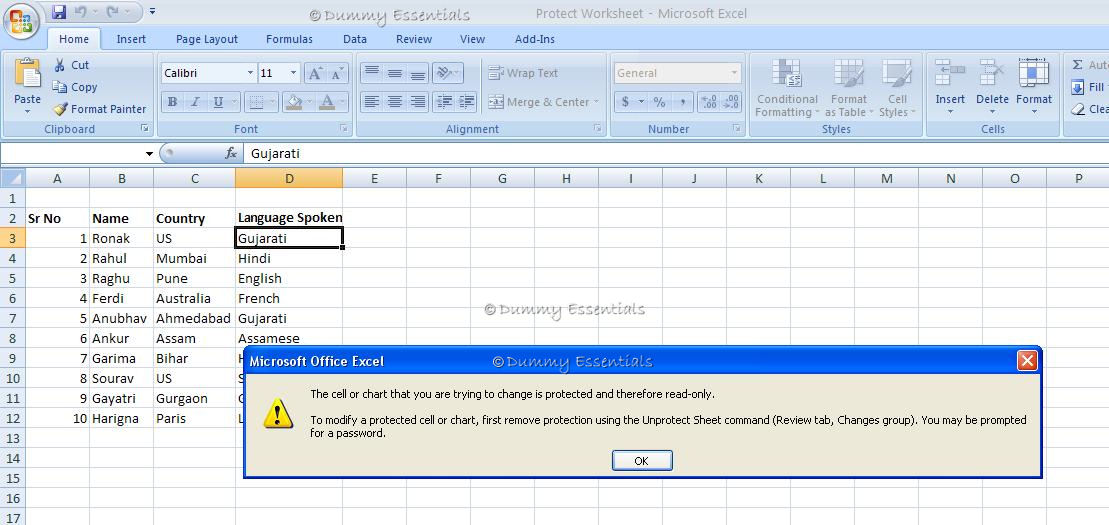The image size is (1109, 525).
Task: Switch to the Insert ribbon tab
Action: tap(132, 40)
